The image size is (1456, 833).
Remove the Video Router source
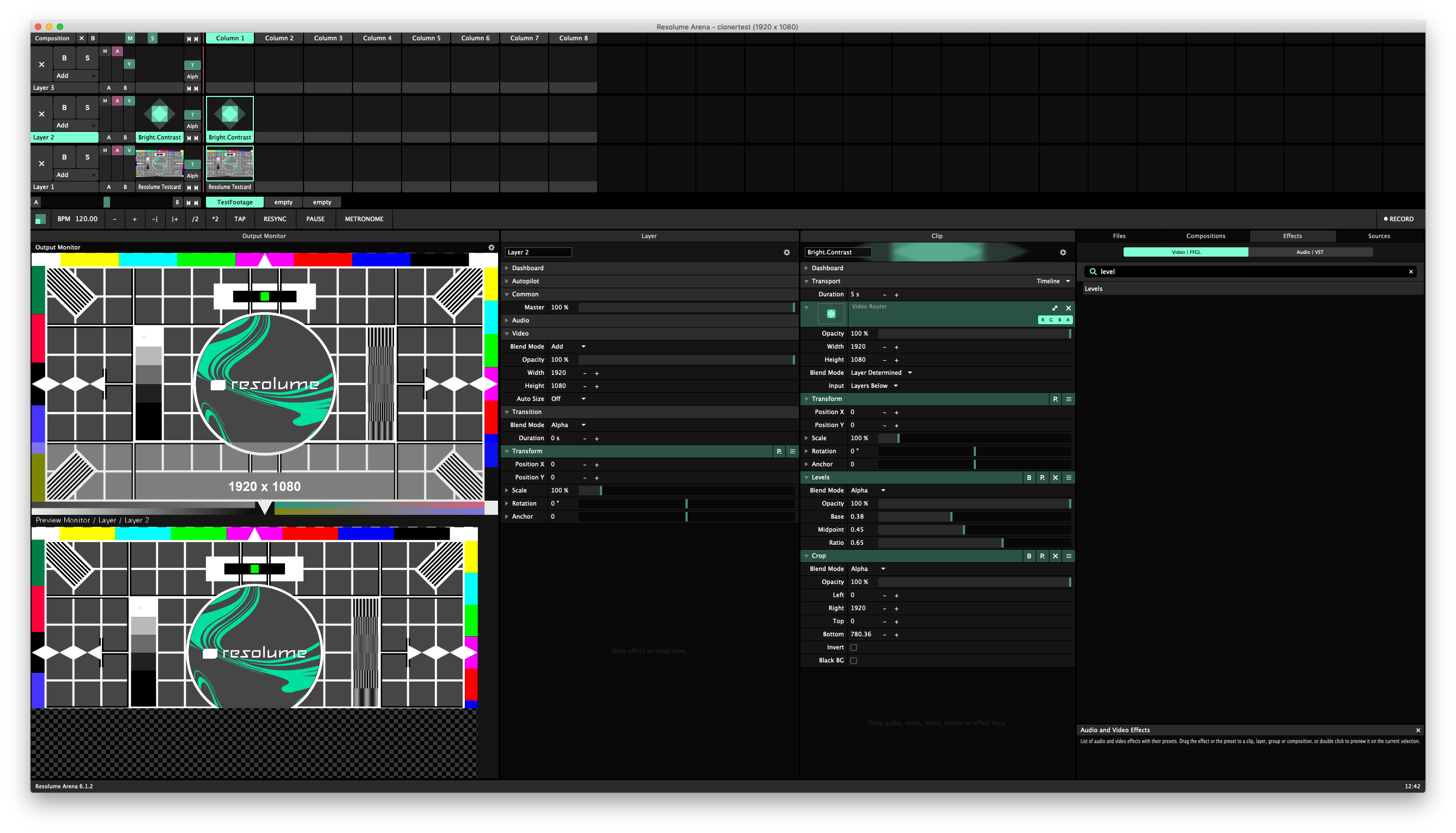tap(1068, 308)
